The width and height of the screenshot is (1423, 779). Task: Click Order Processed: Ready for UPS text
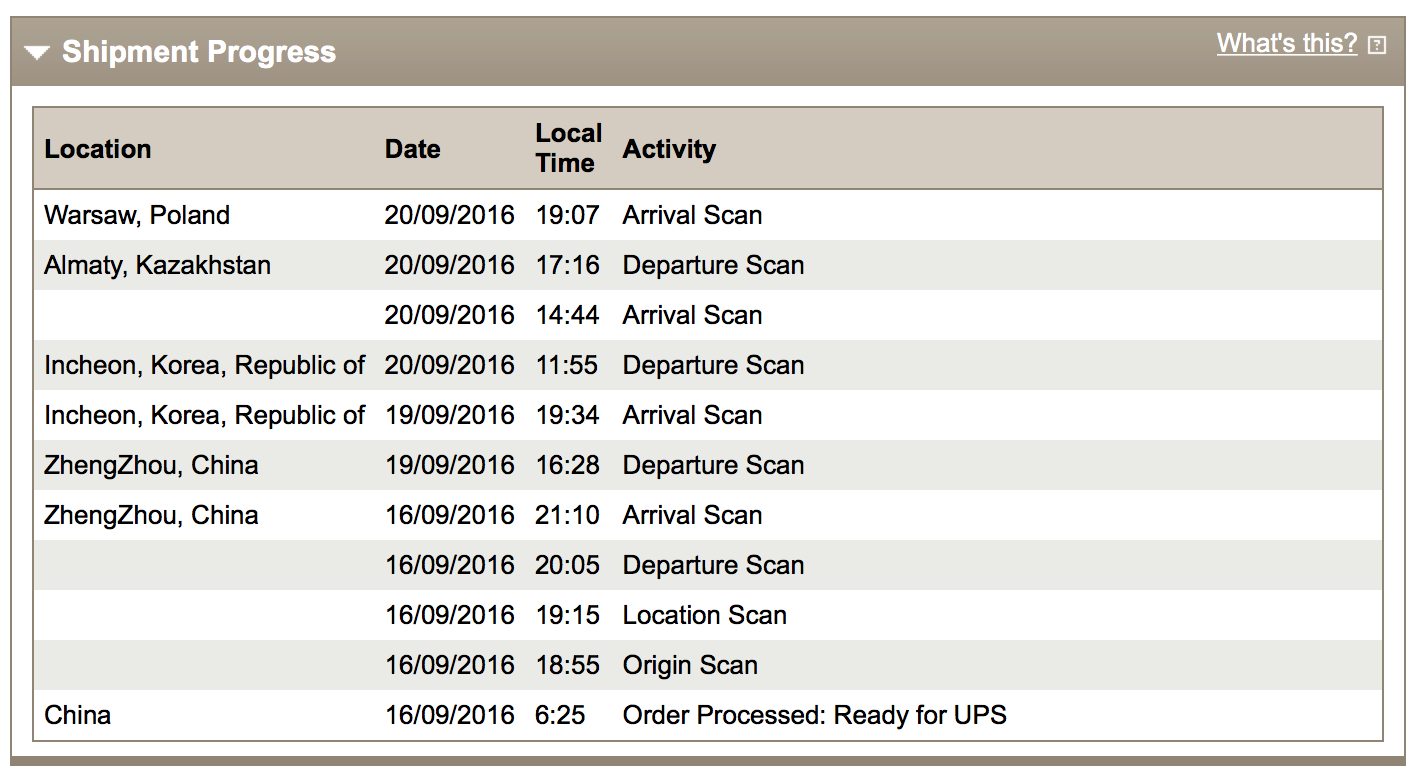(815, 715)
